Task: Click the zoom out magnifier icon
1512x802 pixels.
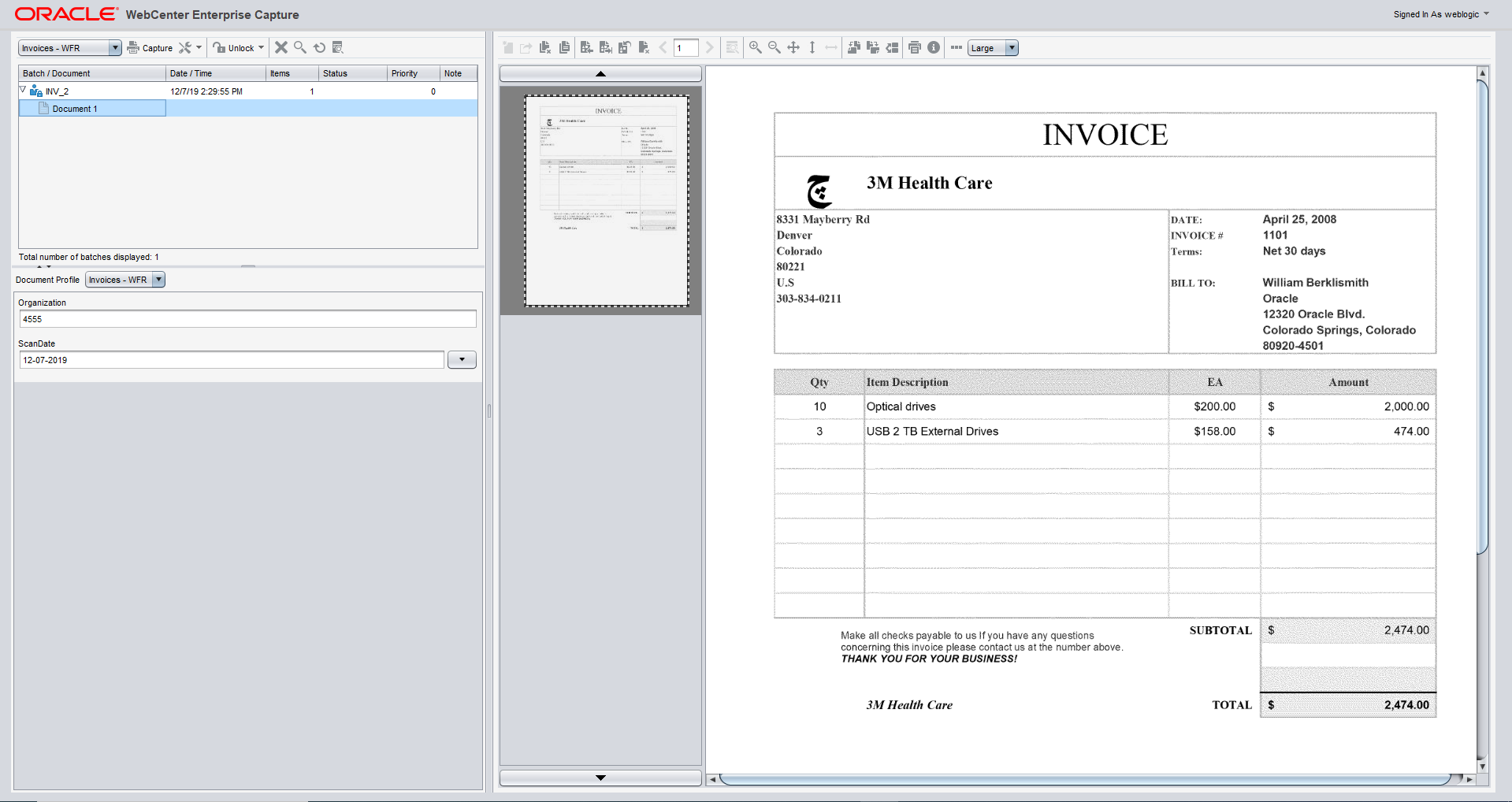Action: 774,47
